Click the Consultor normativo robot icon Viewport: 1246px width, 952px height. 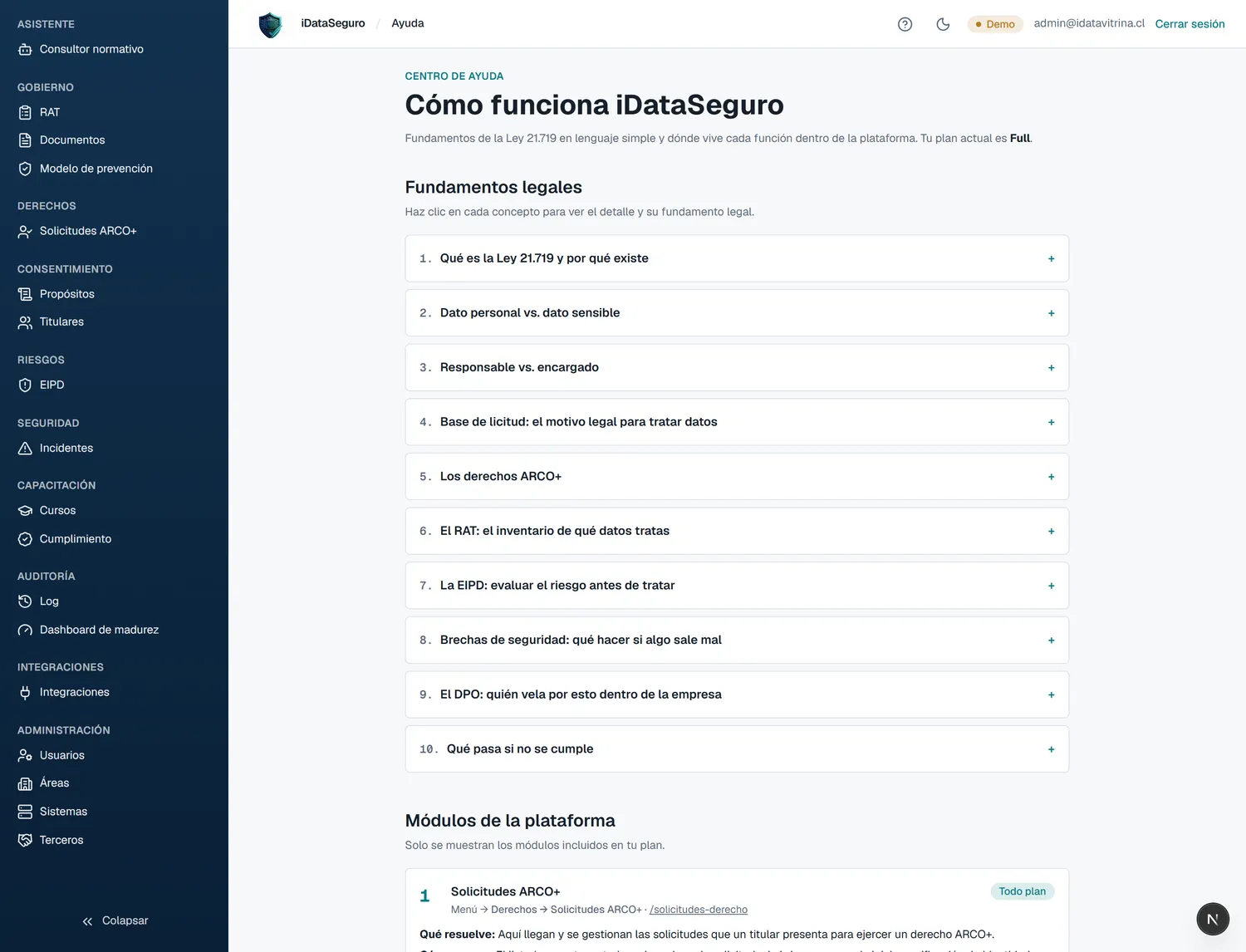[x=25, y=50]
